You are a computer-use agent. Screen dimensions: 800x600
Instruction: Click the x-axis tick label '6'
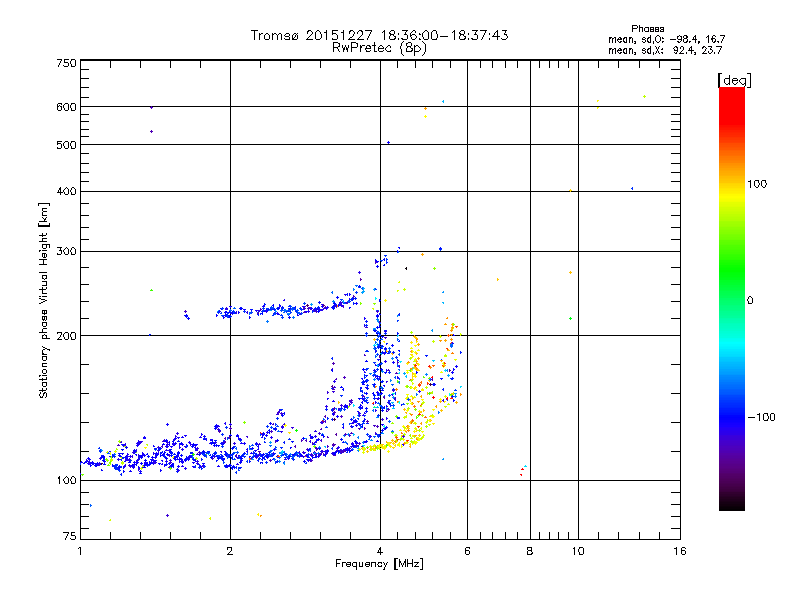(x=467, y=551)
